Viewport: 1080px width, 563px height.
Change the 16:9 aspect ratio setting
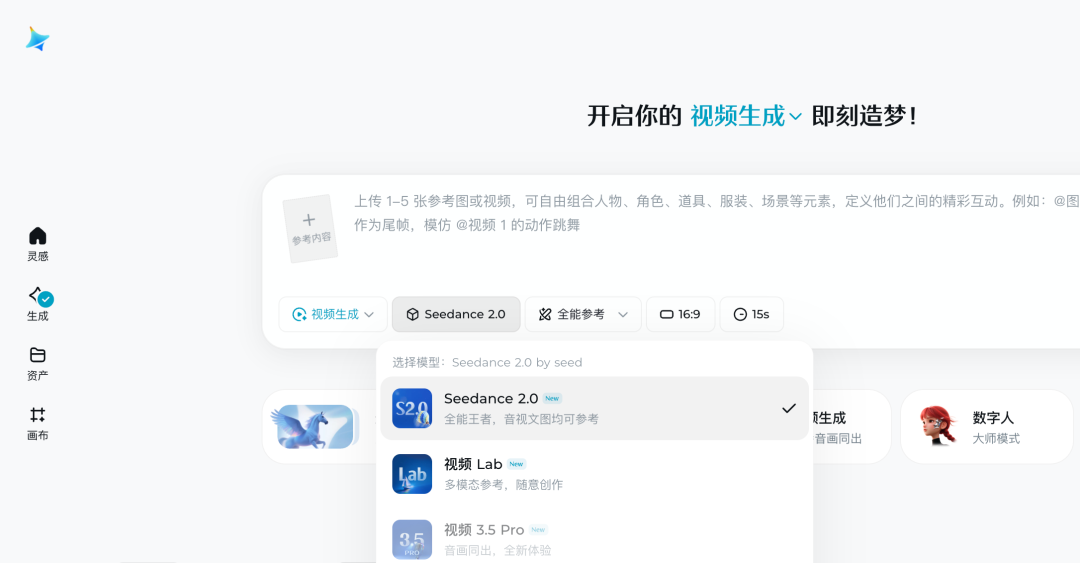(681, 314)
